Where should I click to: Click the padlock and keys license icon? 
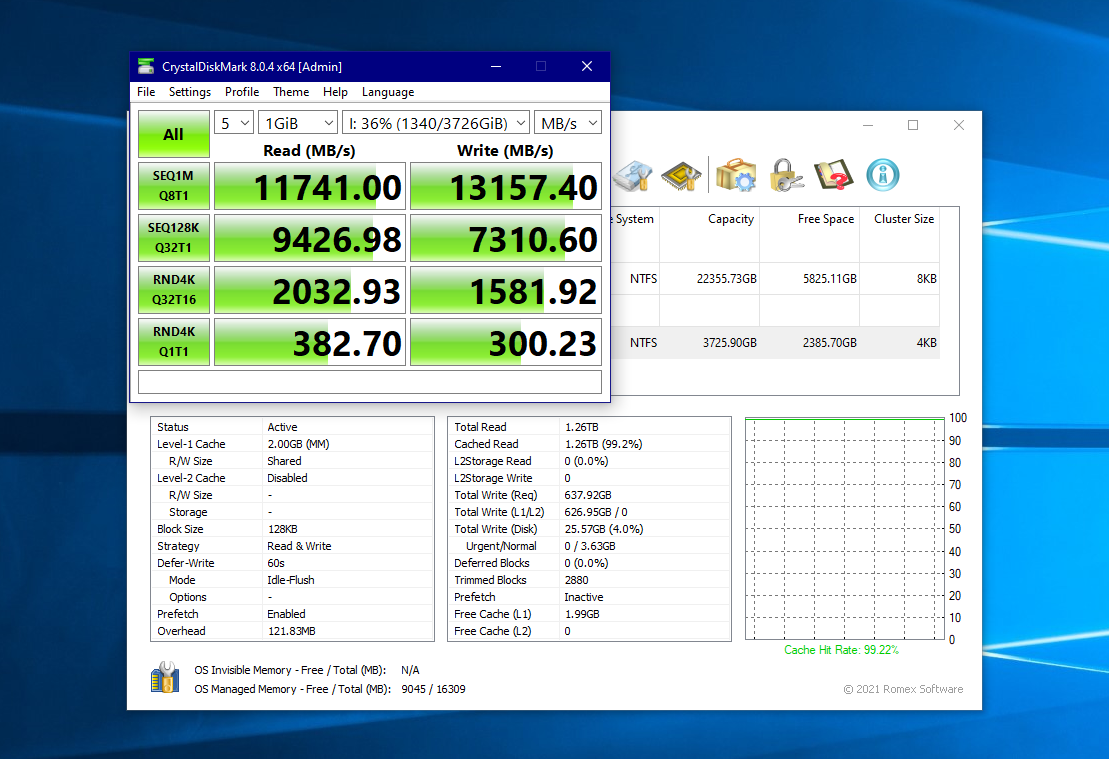click(x=785, y=175)
